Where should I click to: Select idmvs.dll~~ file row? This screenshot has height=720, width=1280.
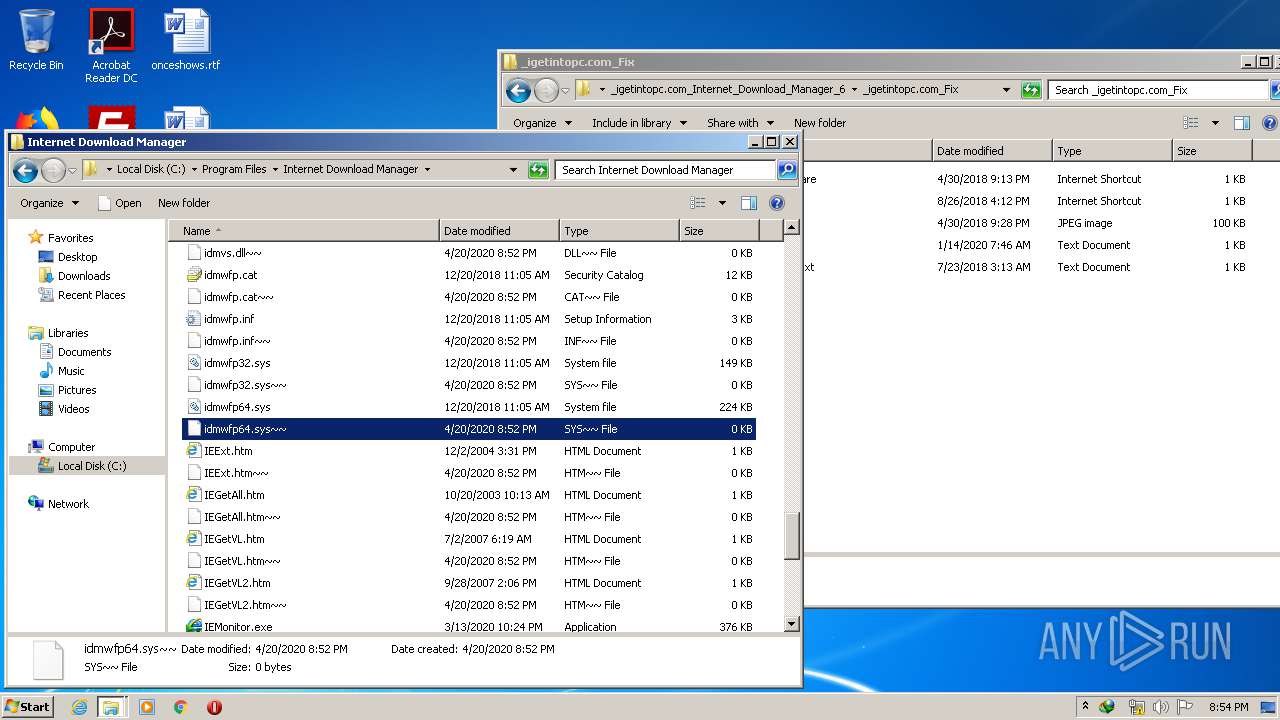tap(469, 253)
